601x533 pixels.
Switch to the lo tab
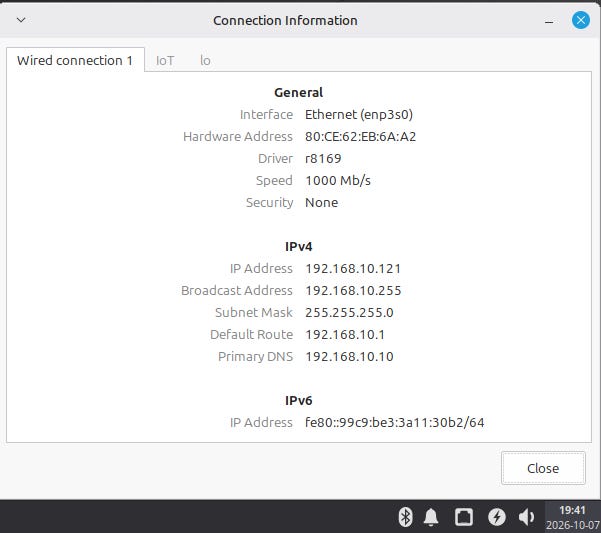tap(205, 61)
